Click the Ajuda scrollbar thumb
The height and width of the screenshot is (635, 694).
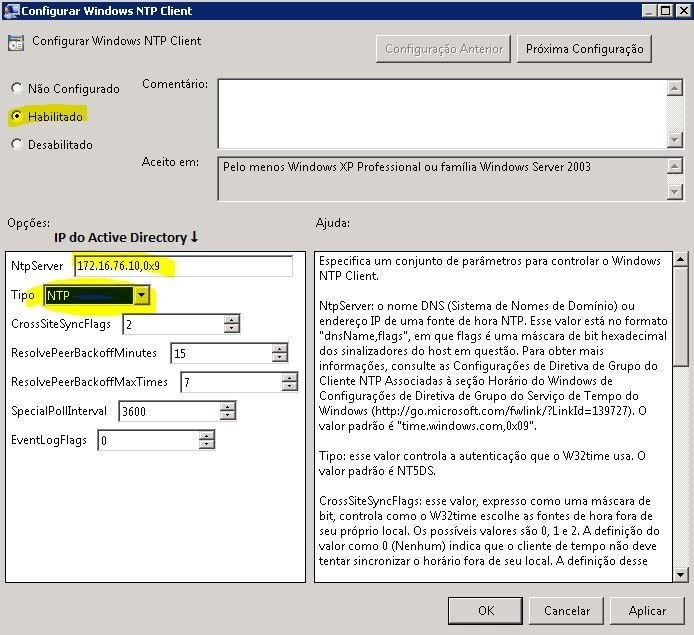click(x=680, y=316)
